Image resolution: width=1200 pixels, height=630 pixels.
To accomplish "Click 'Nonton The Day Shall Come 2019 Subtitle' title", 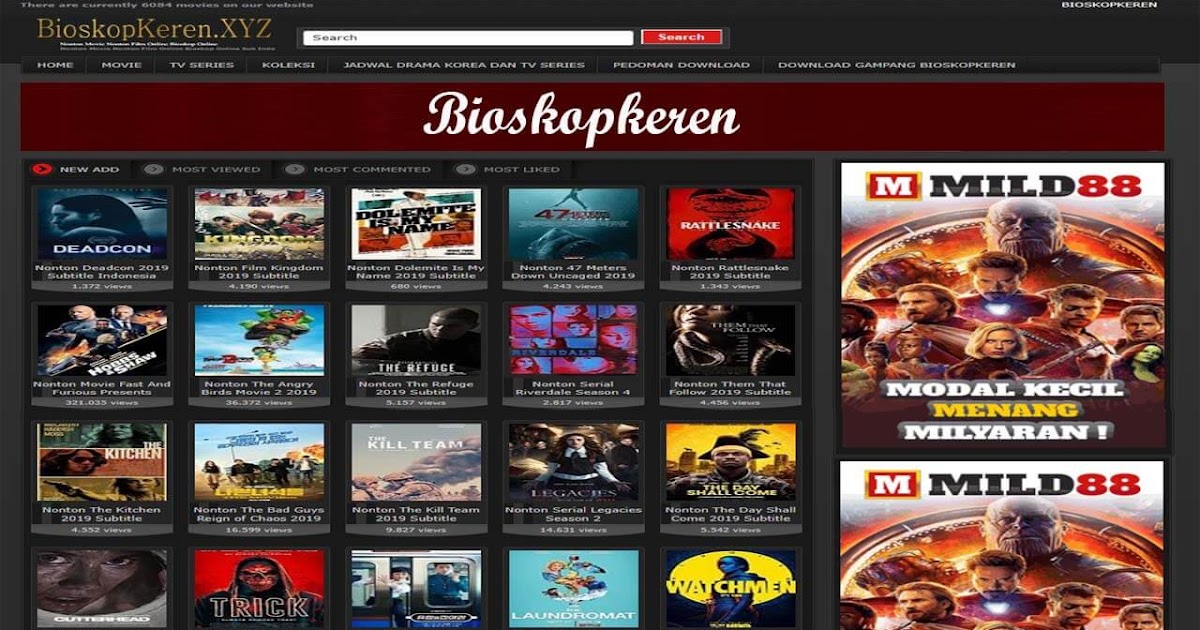I will (x=730, y=514).
